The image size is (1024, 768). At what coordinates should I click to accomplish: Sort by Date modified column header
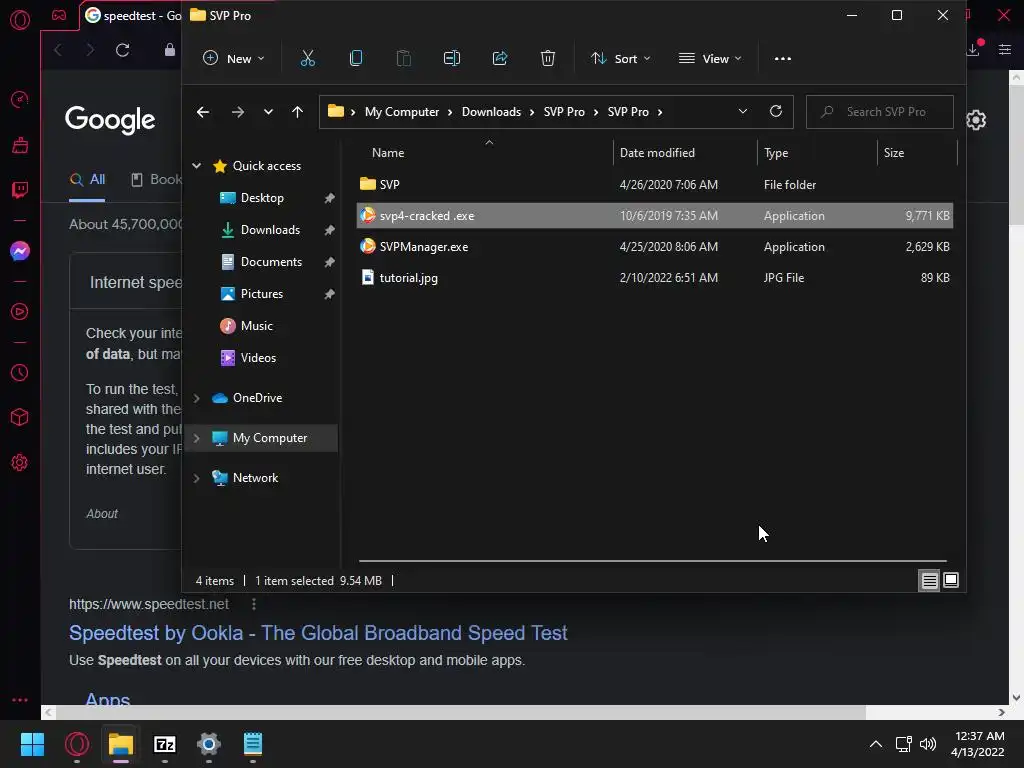[657, 153]
